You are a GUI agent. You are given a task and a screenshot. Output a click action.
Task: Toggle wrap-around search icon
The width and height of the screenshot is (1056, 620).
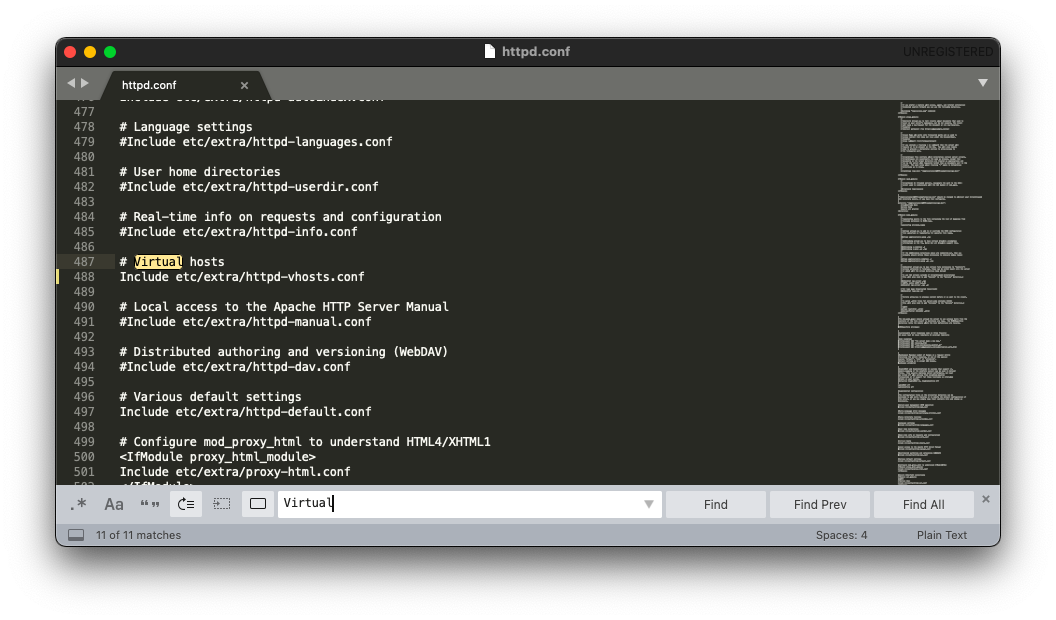pos(186,504)
